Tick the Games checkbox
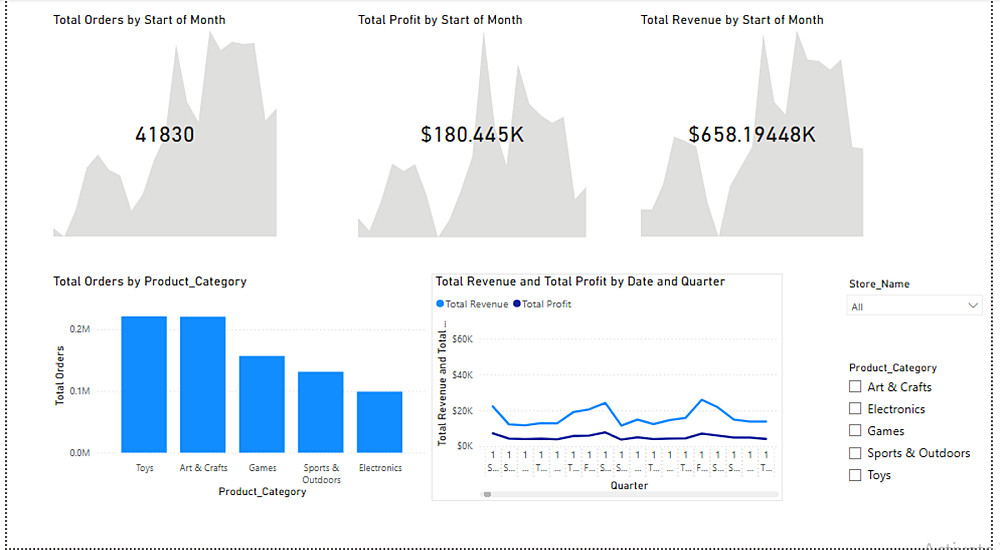This screenshot has width=1000, height=550. [x=855, y=431]
